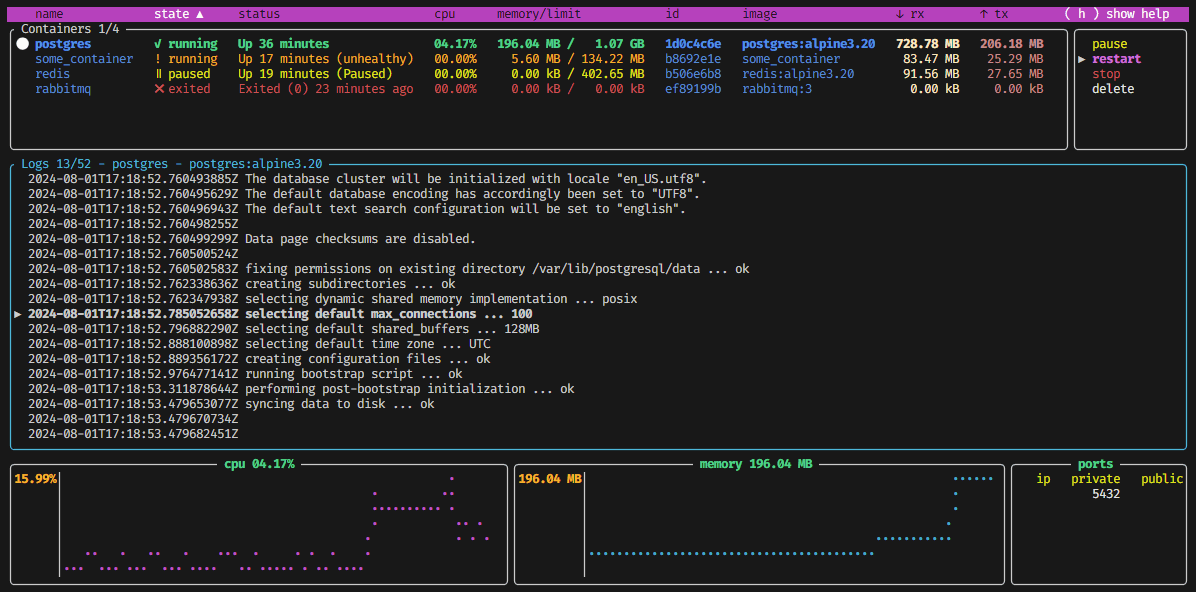Sort by the cpu column header
Viewport: 1196px width, 592px height.
click(445, 14)
